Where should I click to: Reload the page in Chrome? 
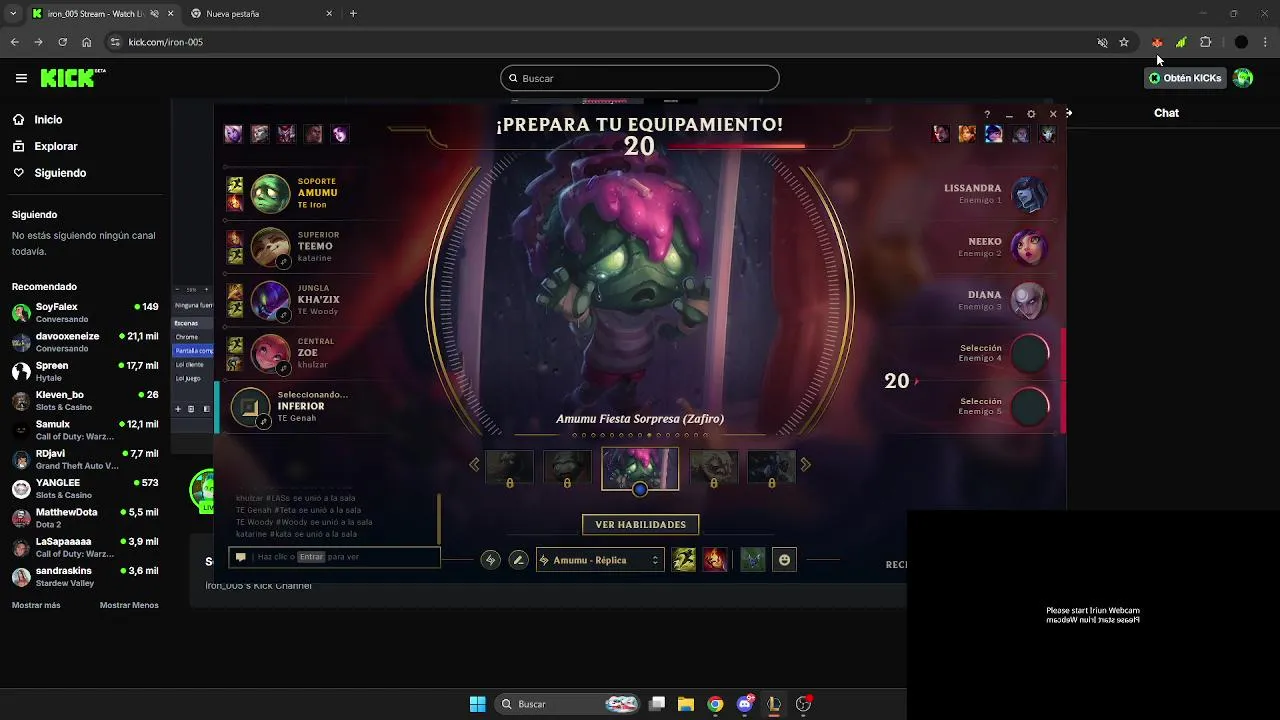point(62,42)
